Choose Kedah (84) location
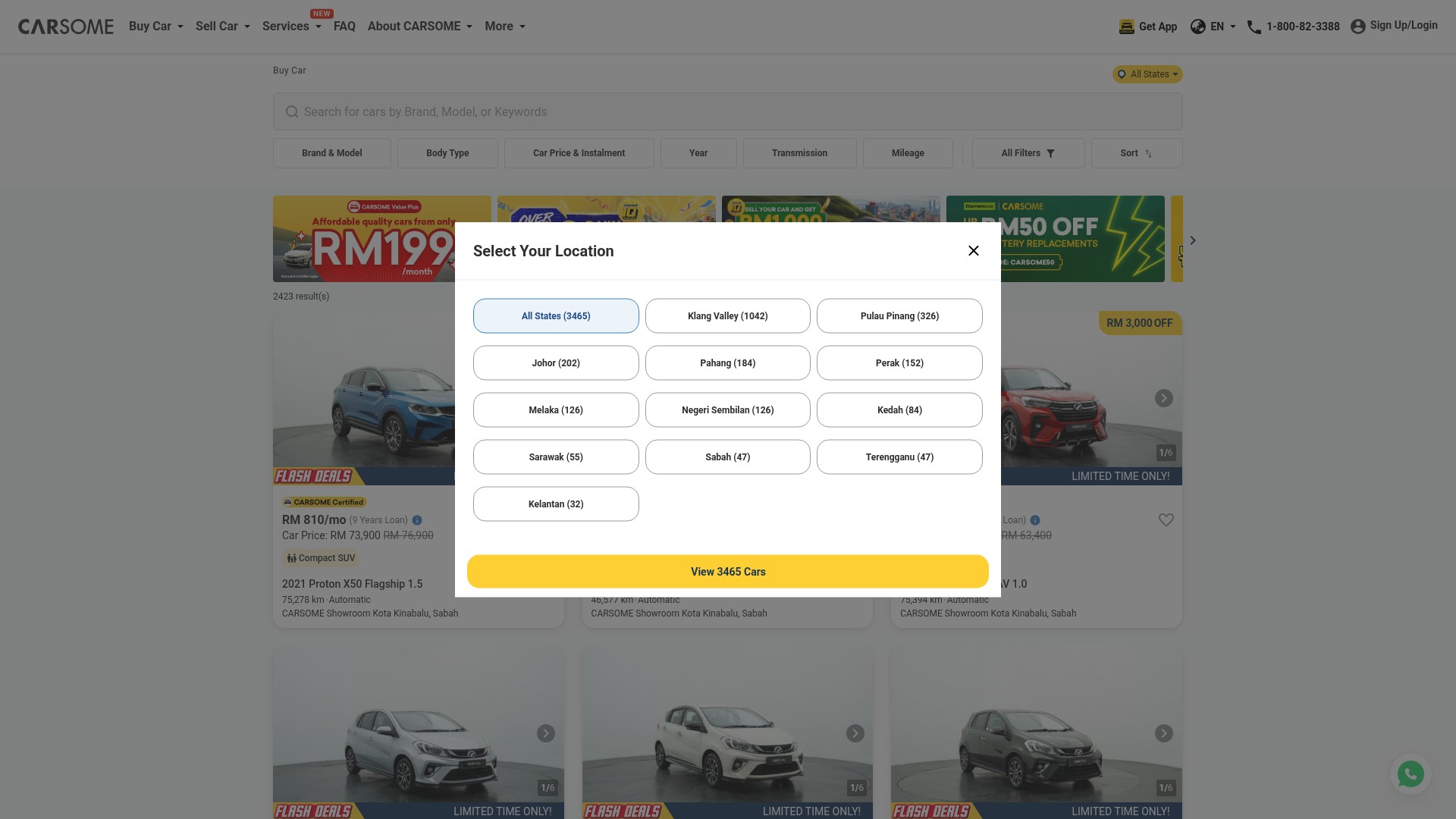The image size is (1456, 819). click(x=899, y=409)
